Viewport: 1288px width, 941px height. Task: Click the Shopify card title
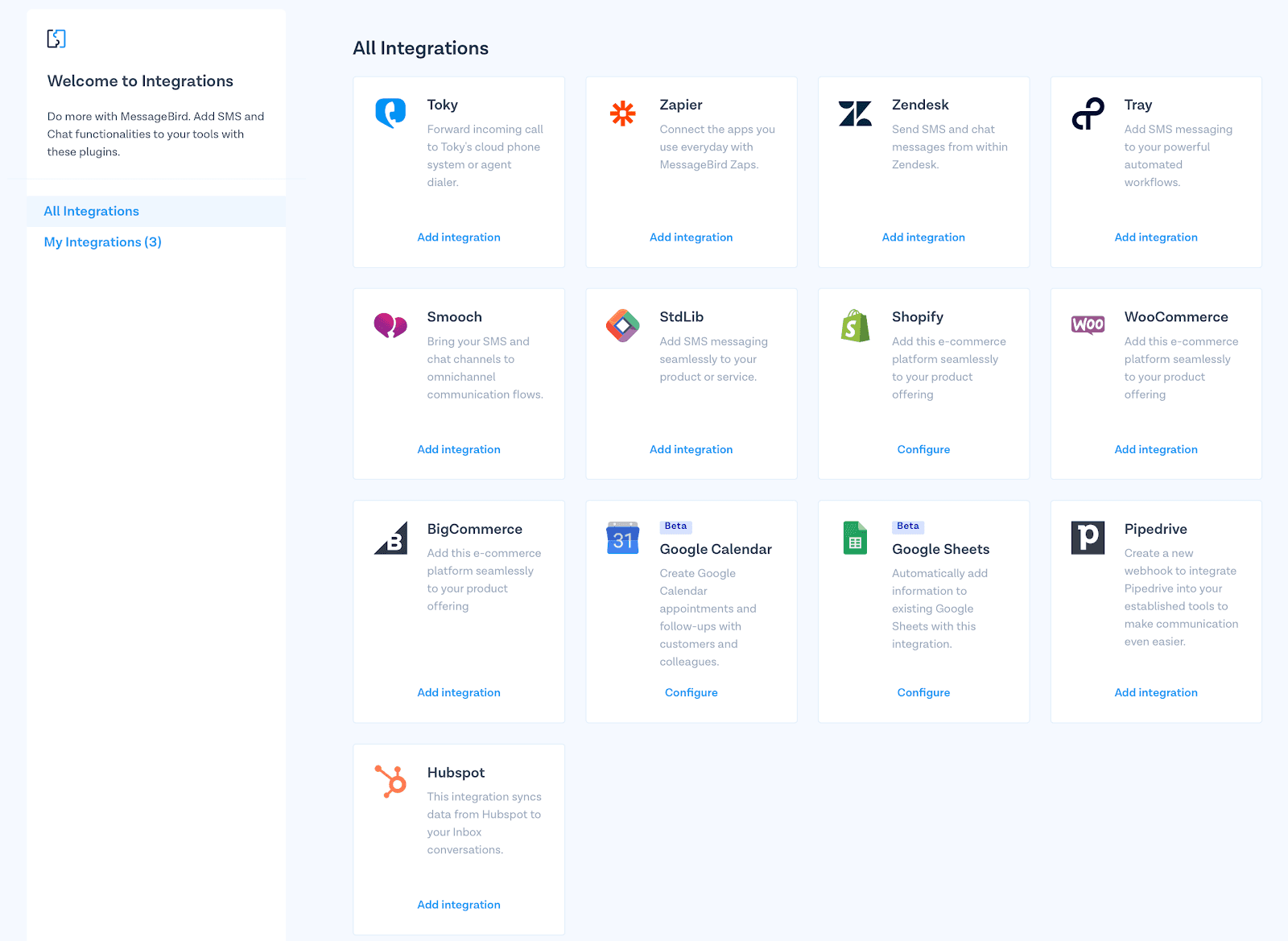tap(918, 317)
